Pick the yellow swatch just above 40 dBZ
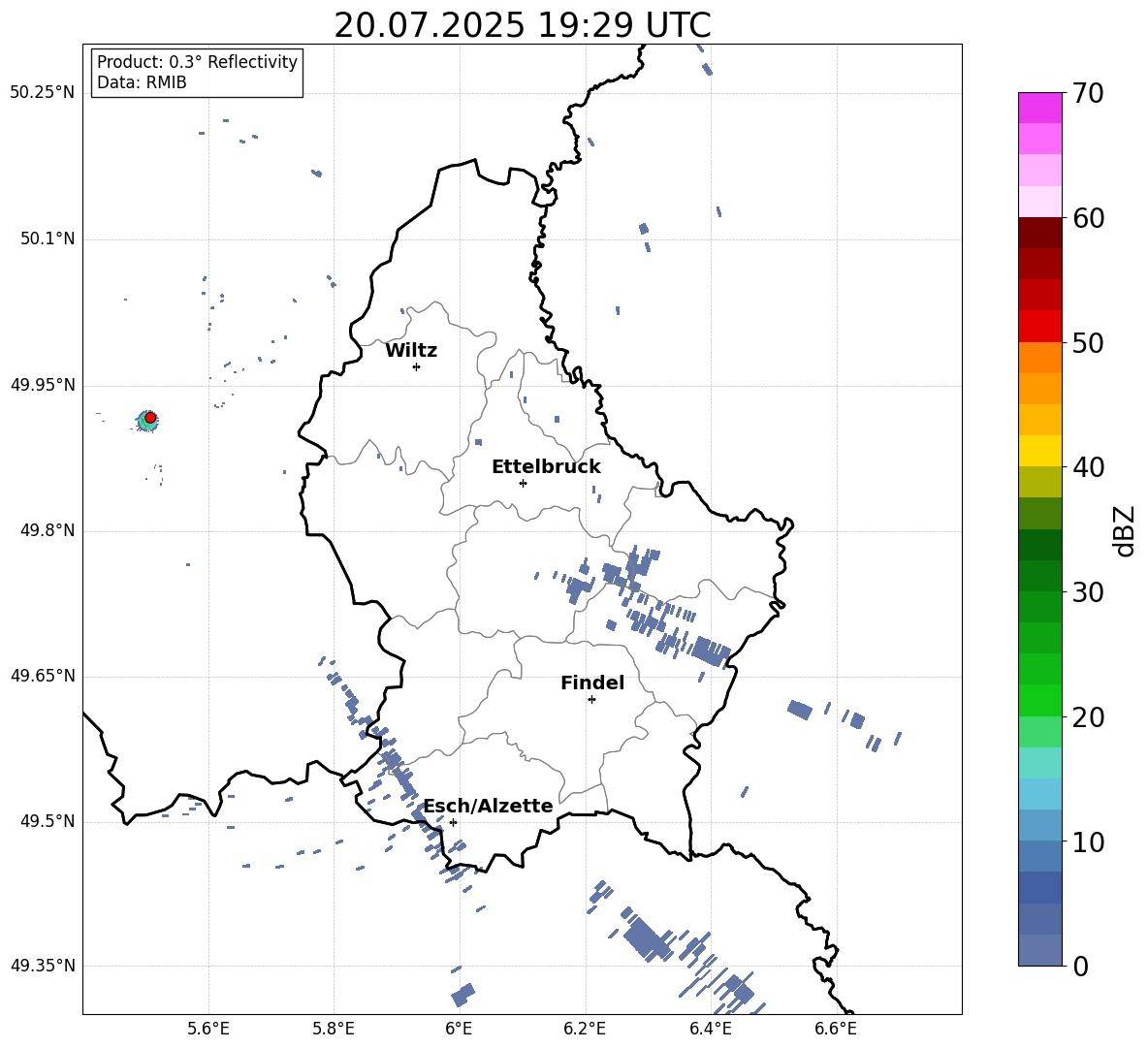Viewport: 1148px width, 1048px height. pos(1039,451)
